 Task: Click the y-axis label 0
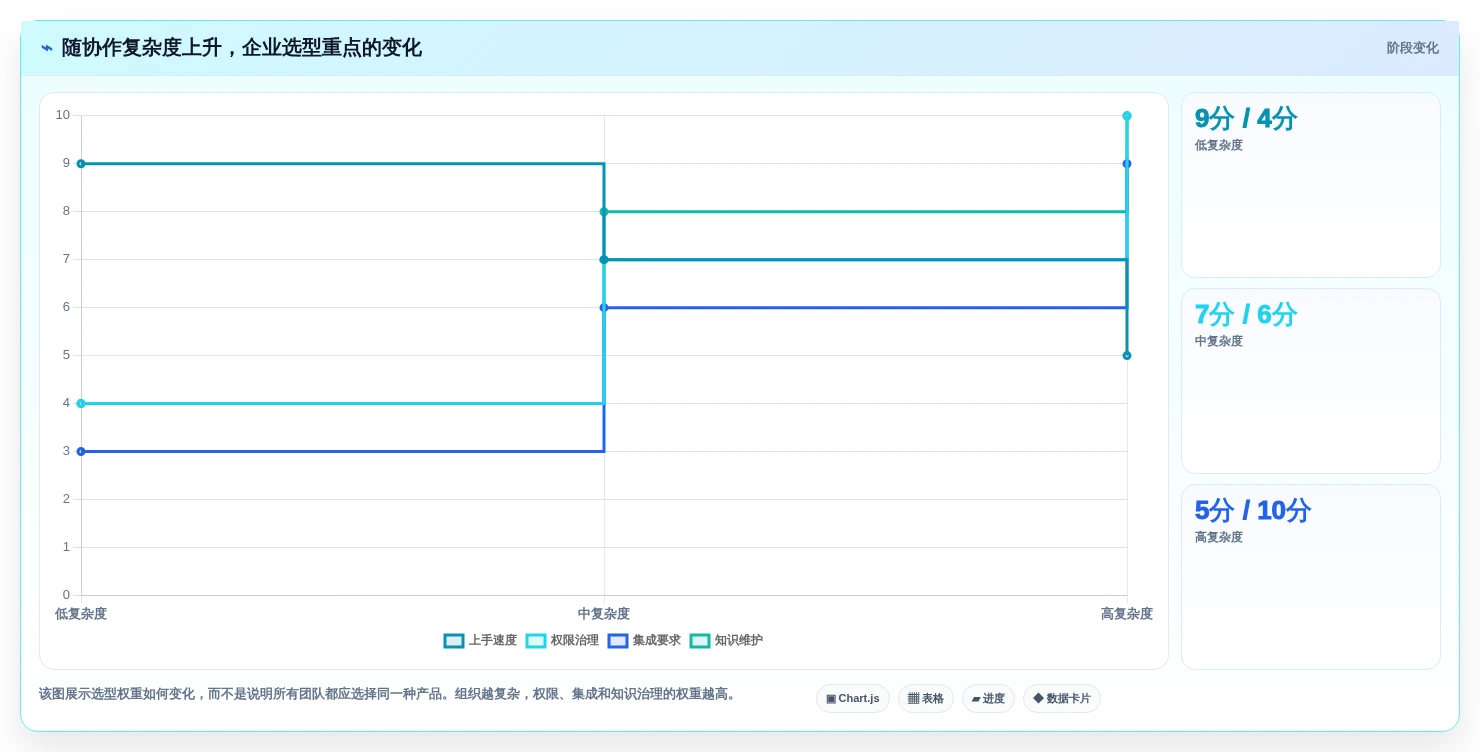click(x=66, y=595)
